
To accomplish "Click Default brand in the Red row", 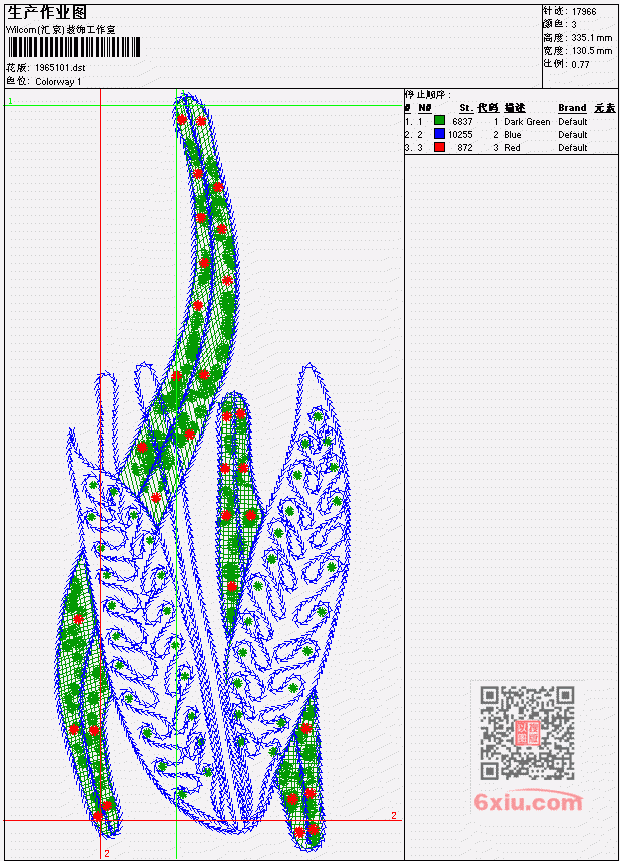I will pos(573,148).
